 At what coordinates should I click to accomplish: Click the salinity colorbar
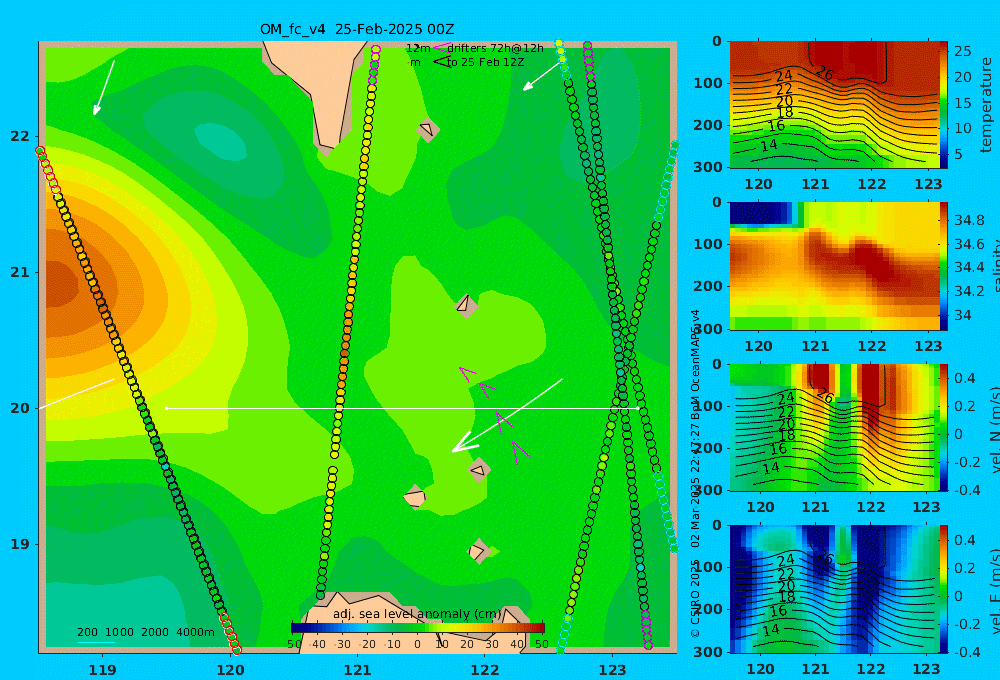click(x=944, y=266)
